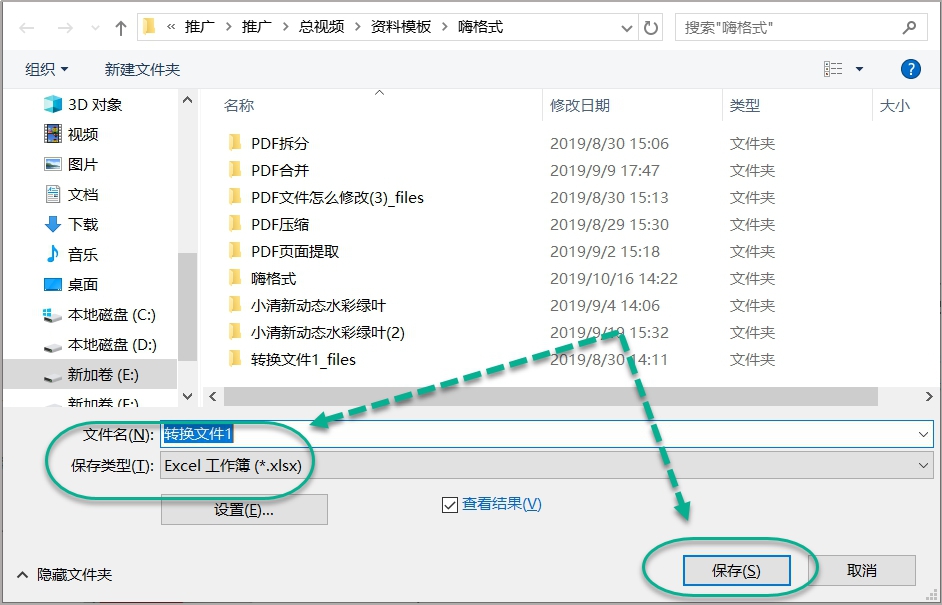Go up one folder level
Viewport: 942px width, 605px height.
tap(121, 28)
